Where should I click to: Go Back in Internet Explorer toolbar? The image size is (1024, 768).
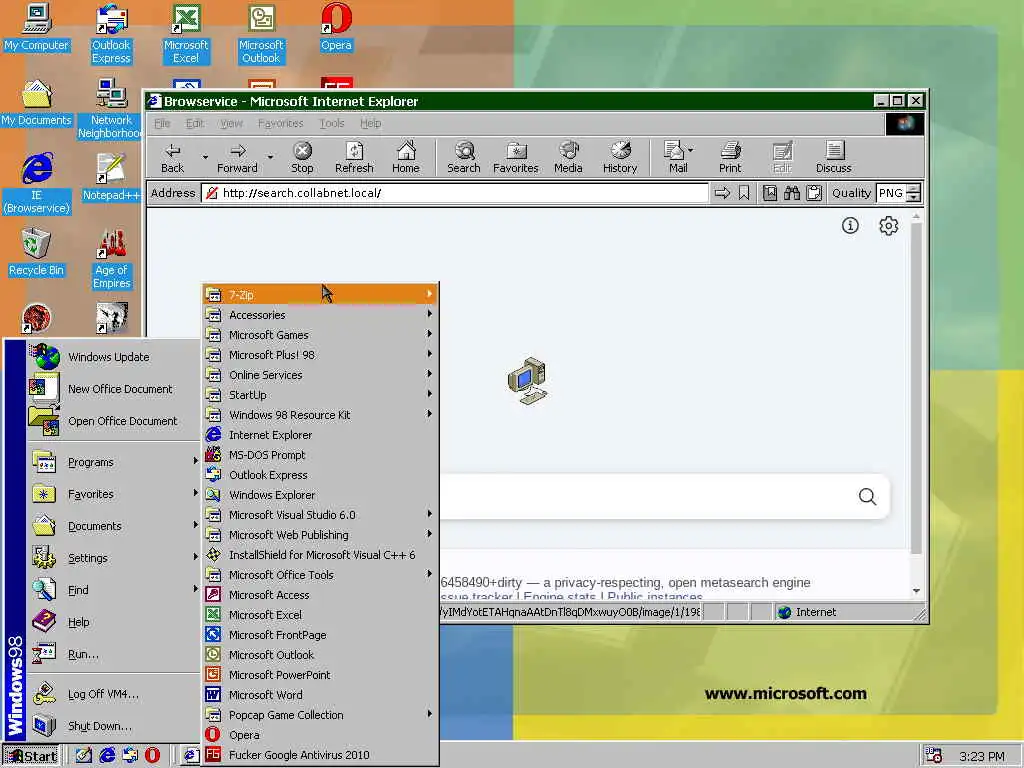(x=172, y=157)
